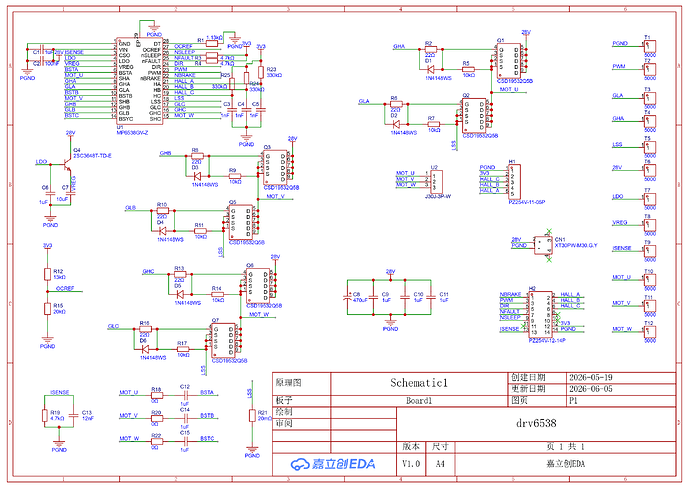Image resolution: width=689 pixels, height=488 pixels.
Task: Click the update date 2026-06-05
Action: coord(591,389)
